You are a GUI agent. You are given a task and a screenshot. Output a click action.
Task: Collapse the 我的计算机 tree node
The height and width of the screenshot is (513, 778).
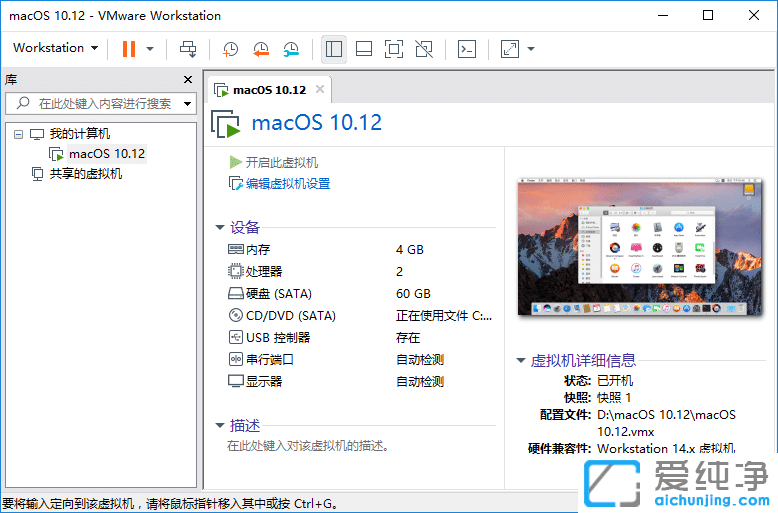[x=18, y=134]
